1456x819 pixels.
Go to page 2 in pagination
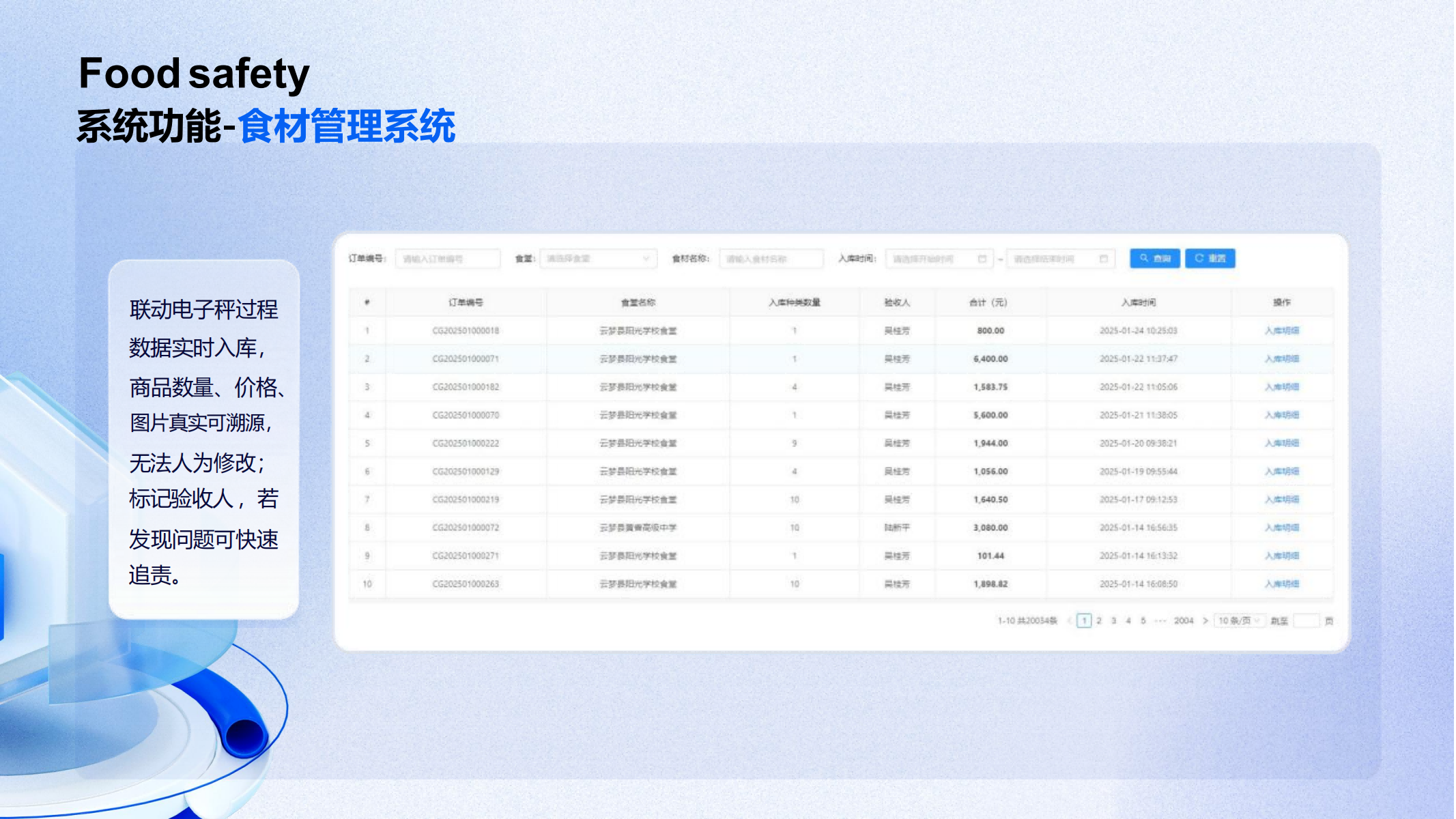coord(1099,620)
